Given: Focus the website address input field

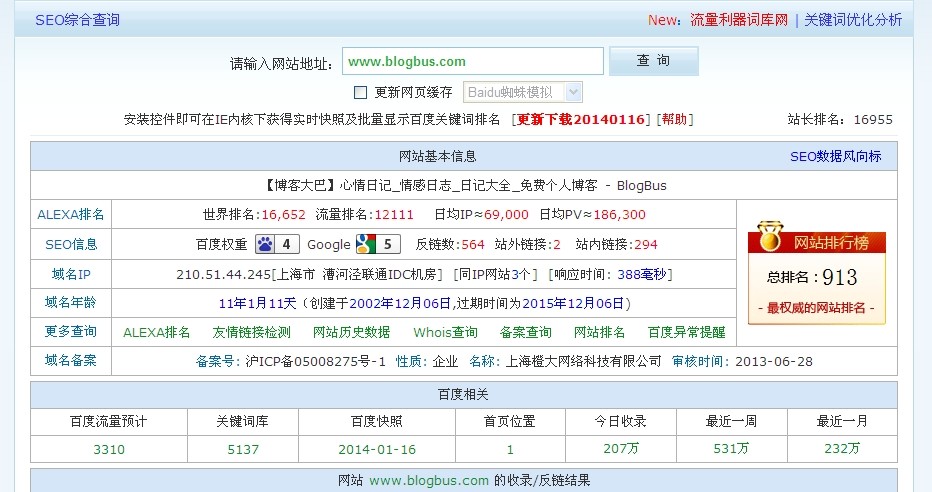Looking at the screenshot, I should [x=473, y=61].
